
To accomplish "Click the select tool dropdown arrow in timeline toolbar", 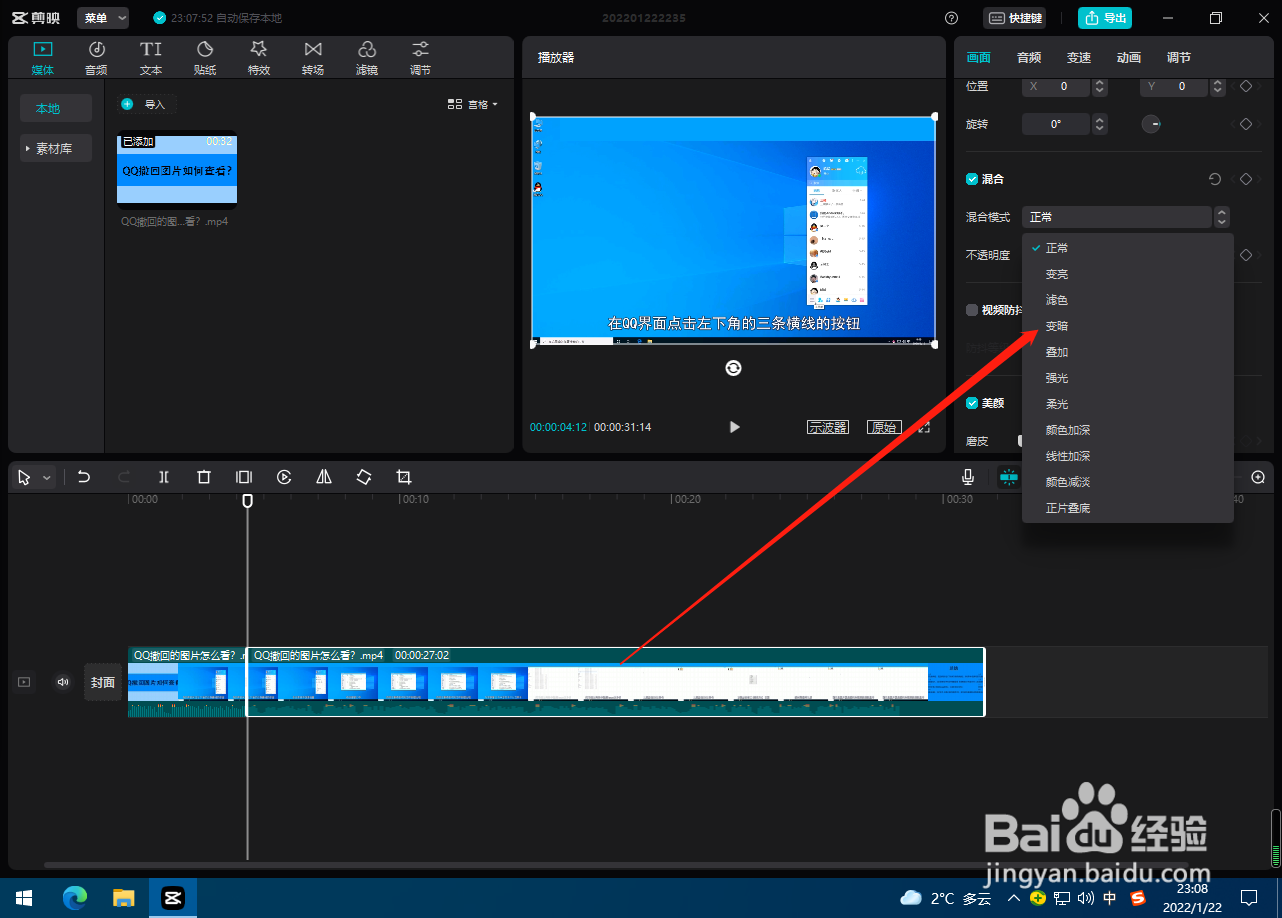I will tap(46, 478).
